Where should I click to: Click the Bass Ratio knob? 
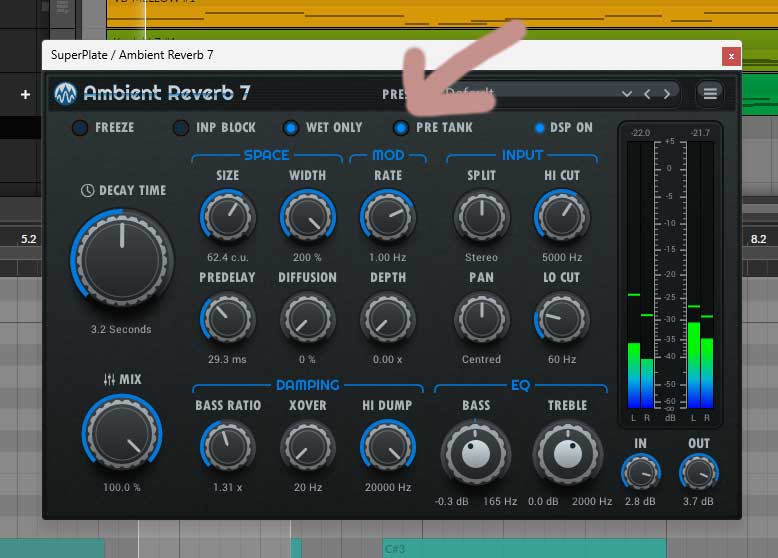(x=228, y=447)
